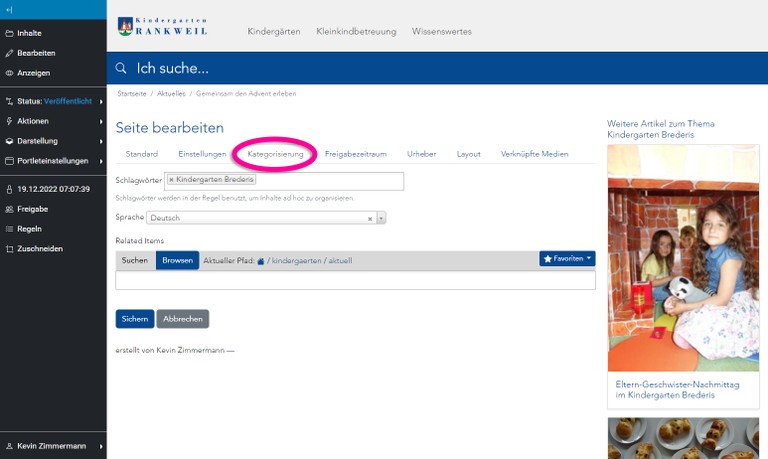This screenshot has width=768, height=459.
Task: Switch to the Kategorisierung tab
Action: [275, 154]
